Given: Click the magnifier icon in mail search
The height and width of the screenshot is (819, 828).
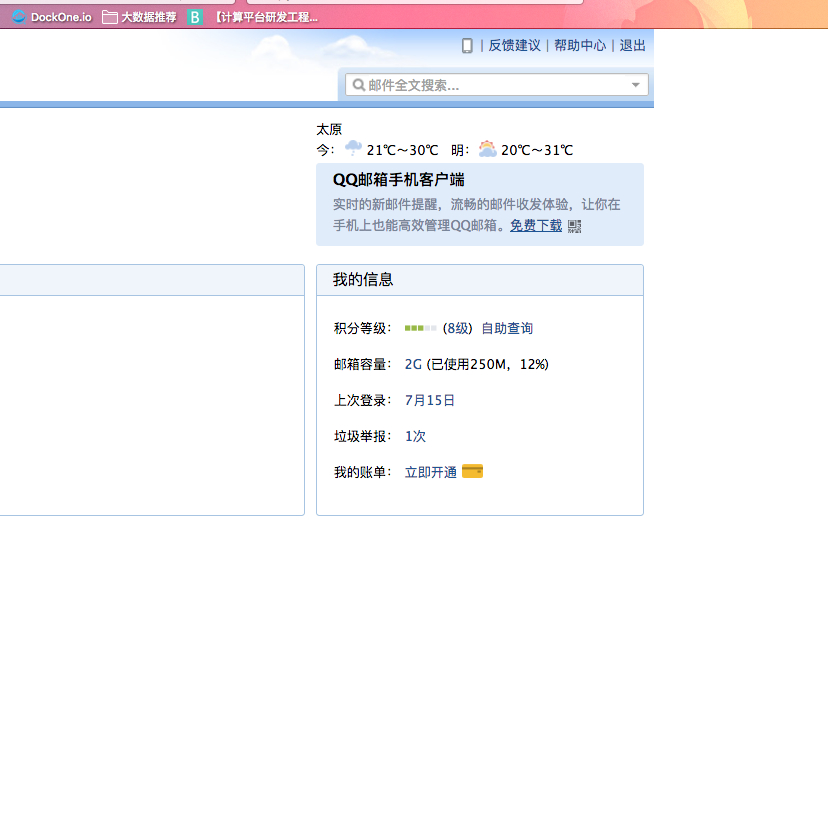Looking at the screenshot, I should [359, 85].
